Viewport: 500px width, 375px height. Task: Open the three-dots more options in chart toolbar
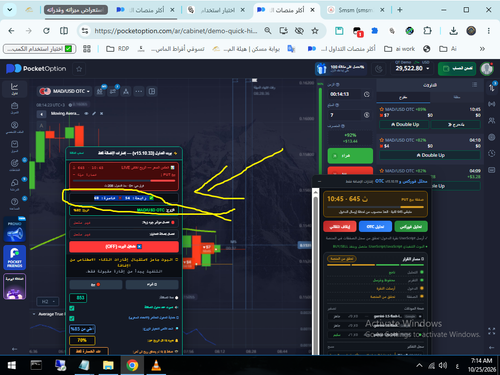click(x=139, y=91)
